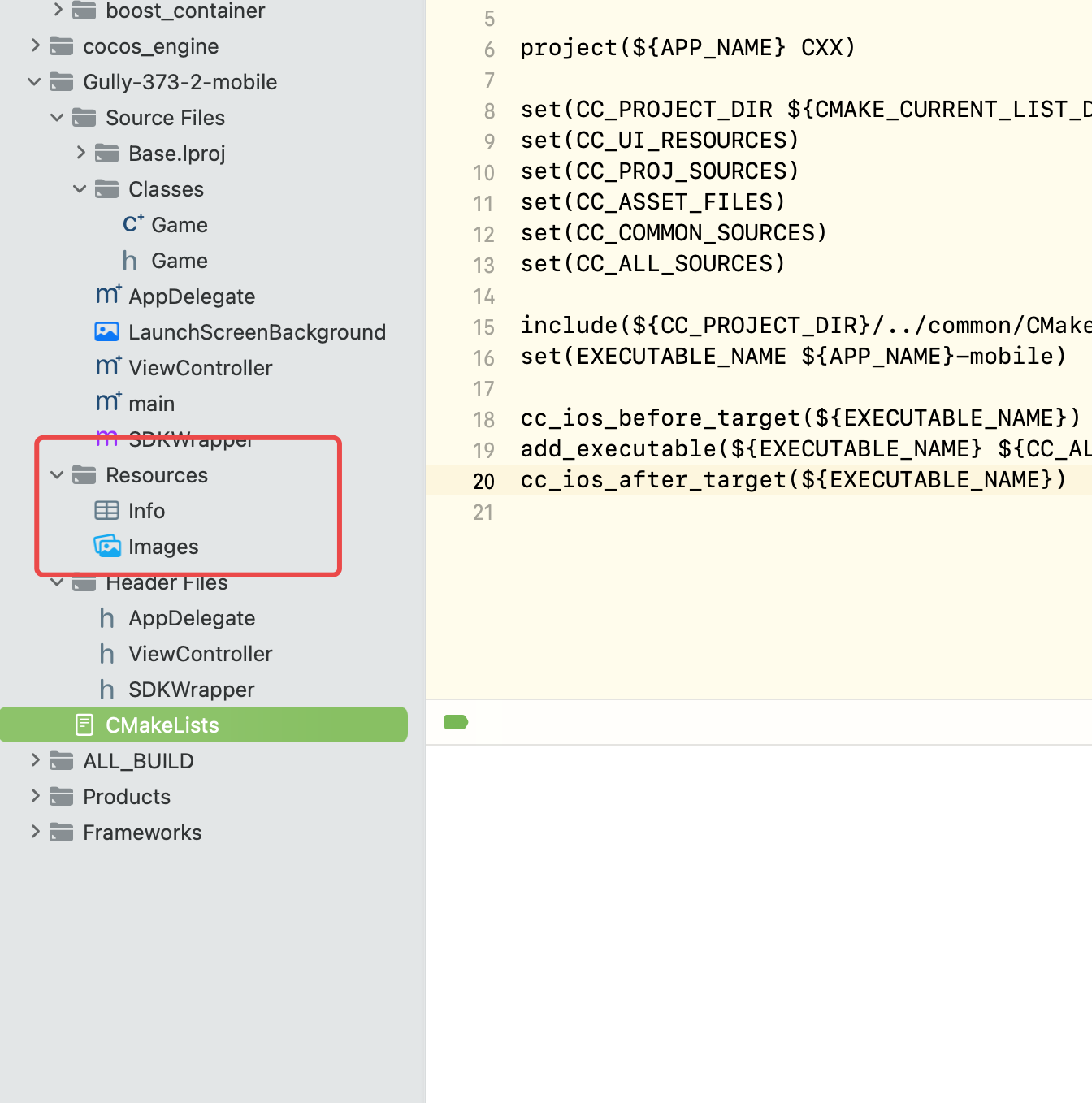Expand the cocos_engine folder

pos(35,45)
